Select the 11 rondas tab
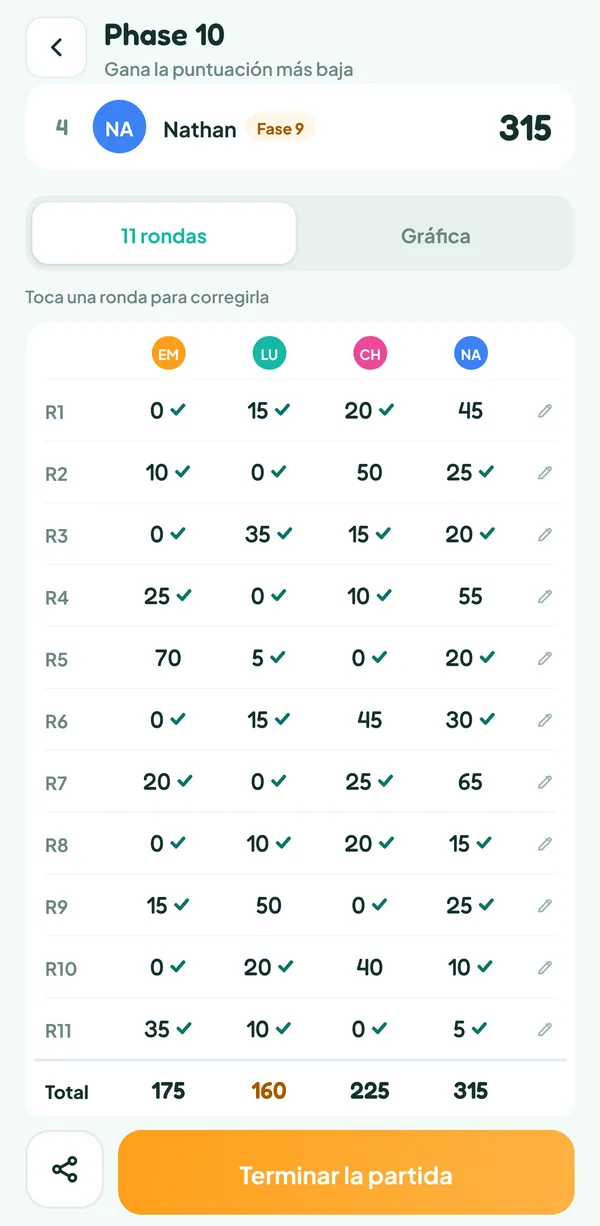The image size is (600, 1226). tap(164, 236)
